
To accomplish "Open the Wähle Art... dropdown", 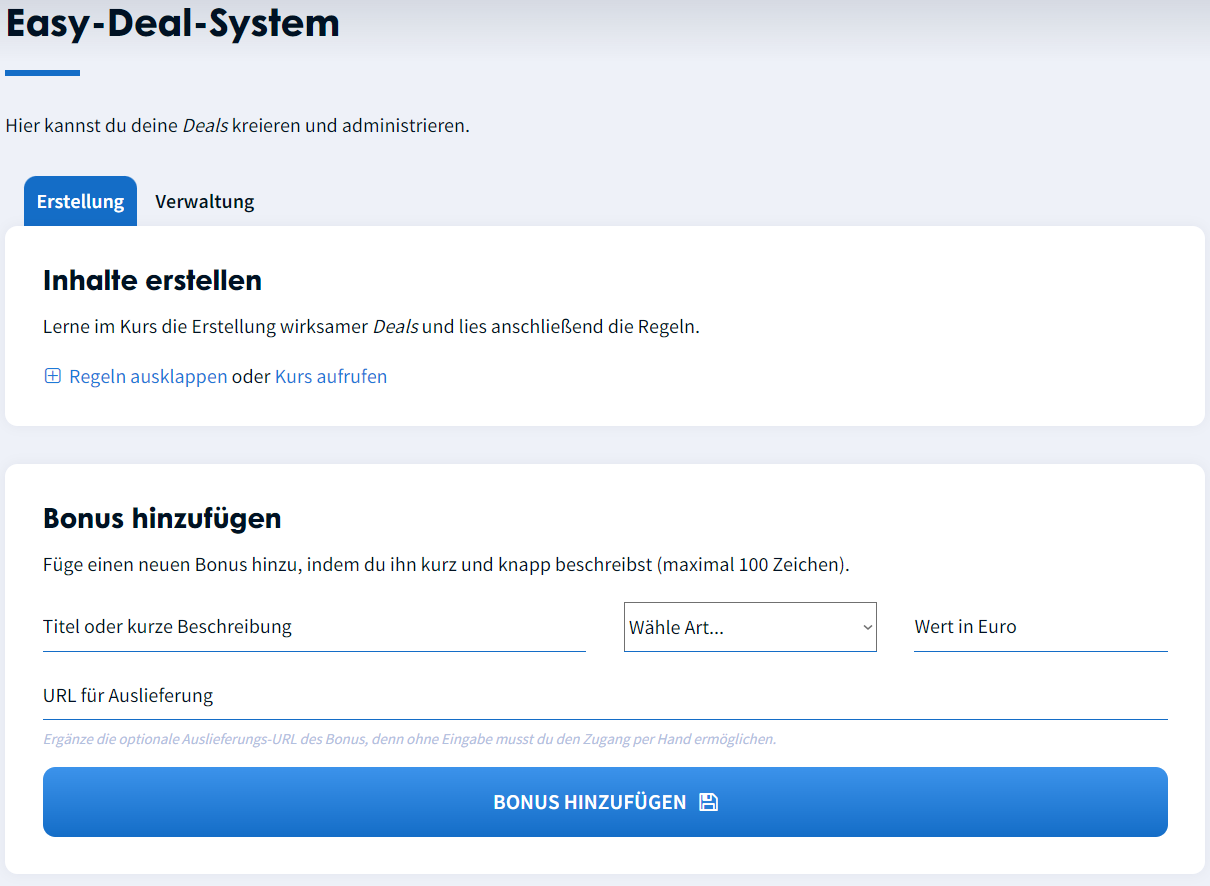I will coord(750,627).
